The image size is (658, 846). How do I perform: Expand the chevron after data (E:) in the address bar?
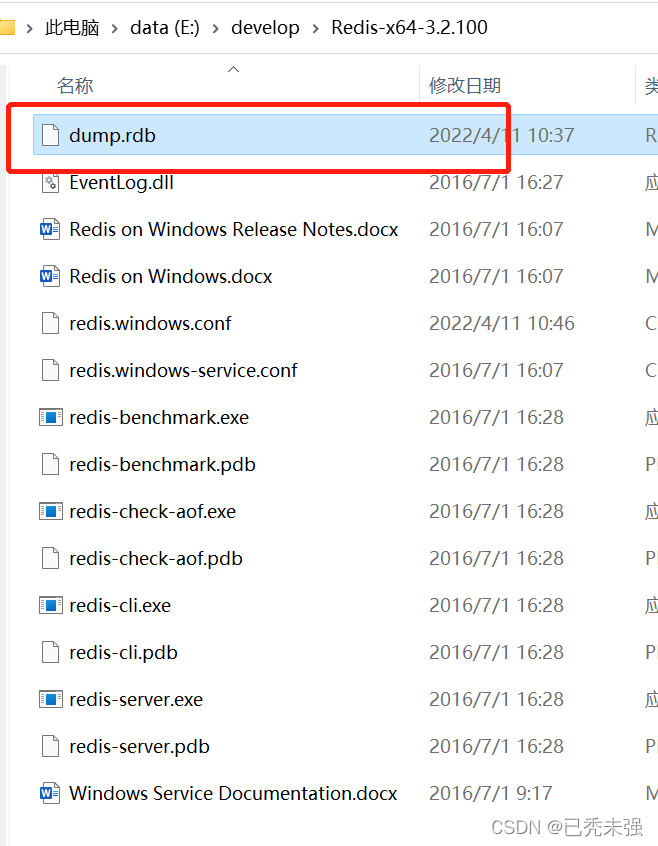pos(215,28)
